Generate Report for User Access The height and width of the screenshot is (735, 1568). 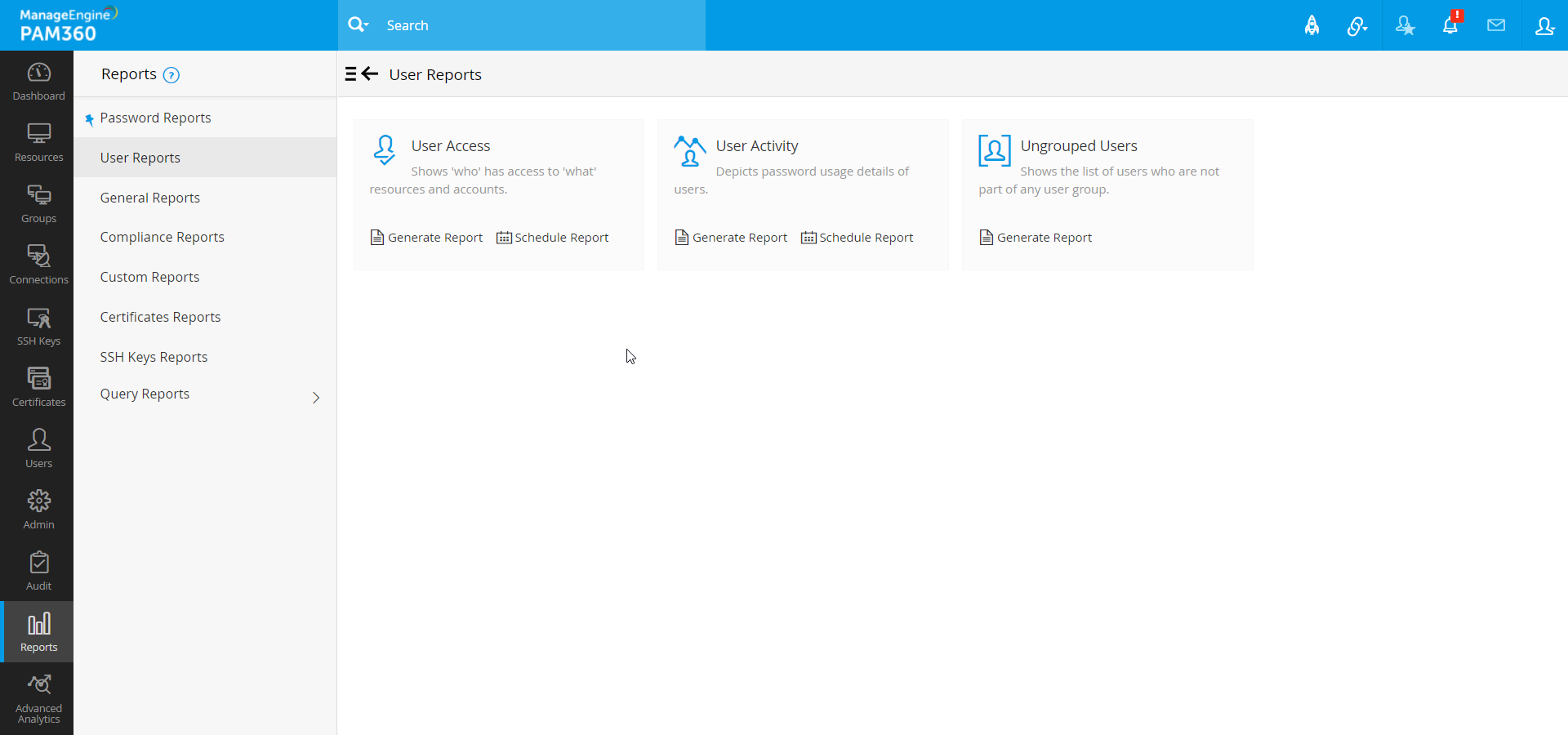[434, 237]
